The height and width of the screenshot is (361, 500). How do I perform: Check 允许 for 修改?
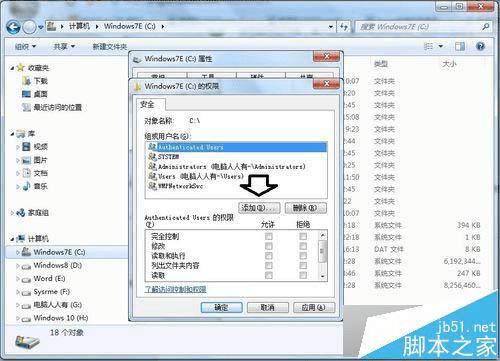coord(269,246)
